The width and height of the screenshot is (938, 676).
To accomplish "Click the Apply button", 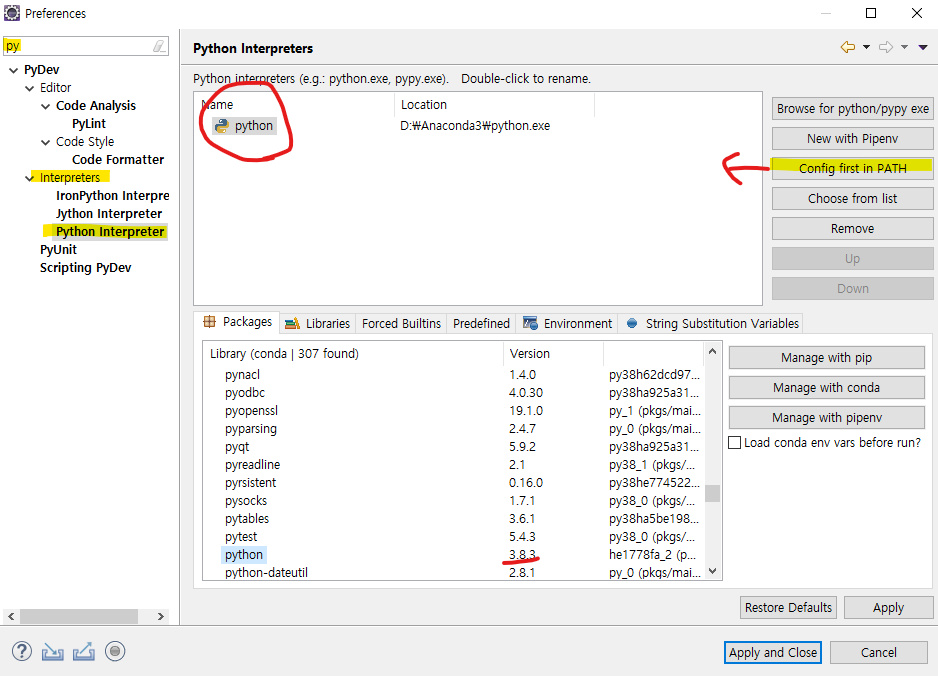I will [x=888, y=607].
